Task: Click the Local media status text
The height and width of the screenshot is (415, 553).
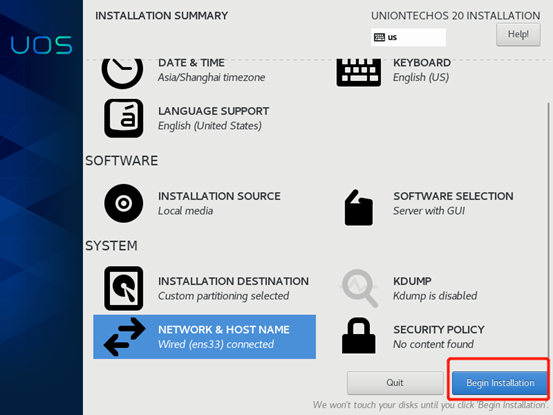Action: [x=185, y=211]
